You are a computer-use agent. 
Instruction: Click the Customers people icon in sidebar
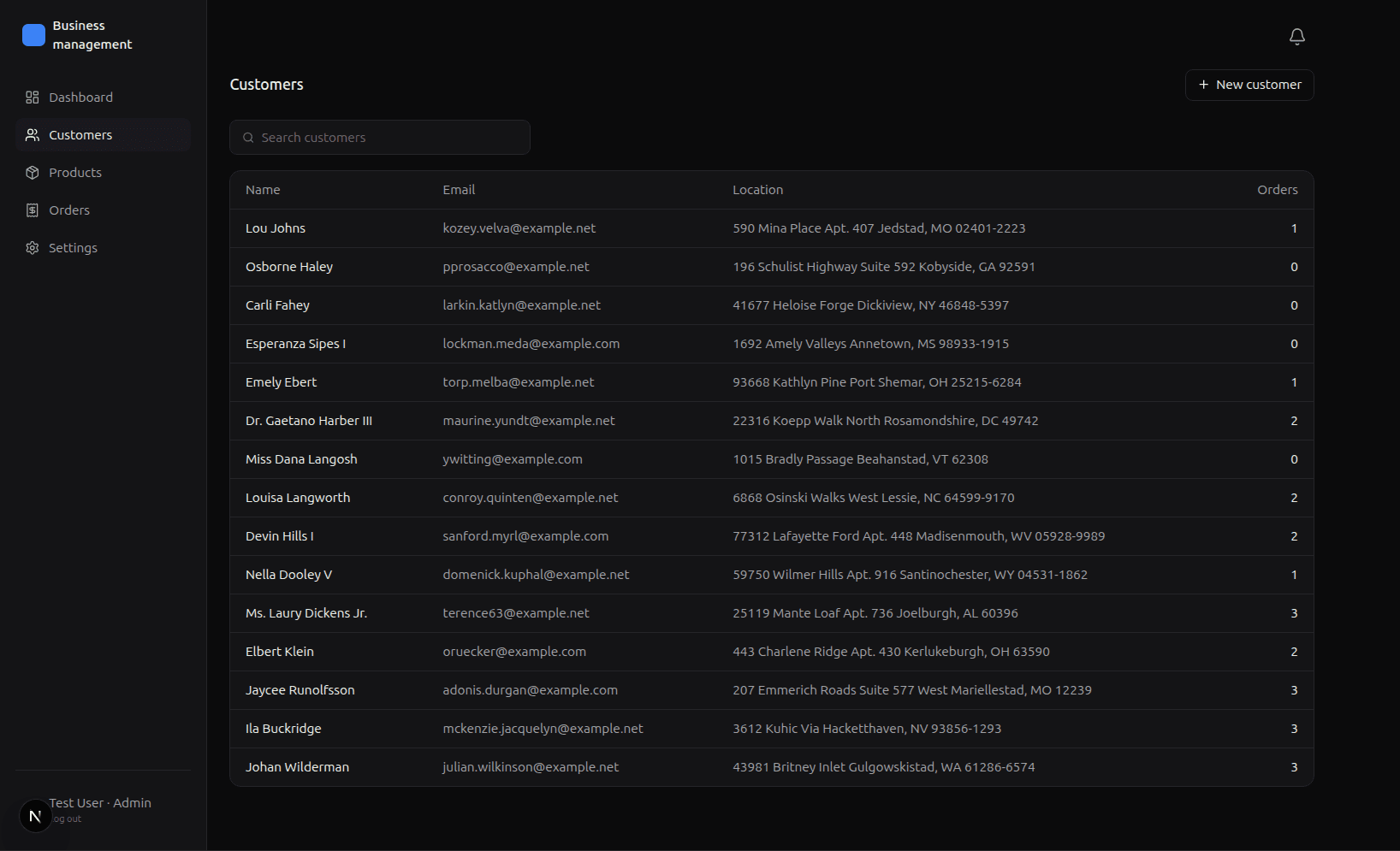click(33, 135)
